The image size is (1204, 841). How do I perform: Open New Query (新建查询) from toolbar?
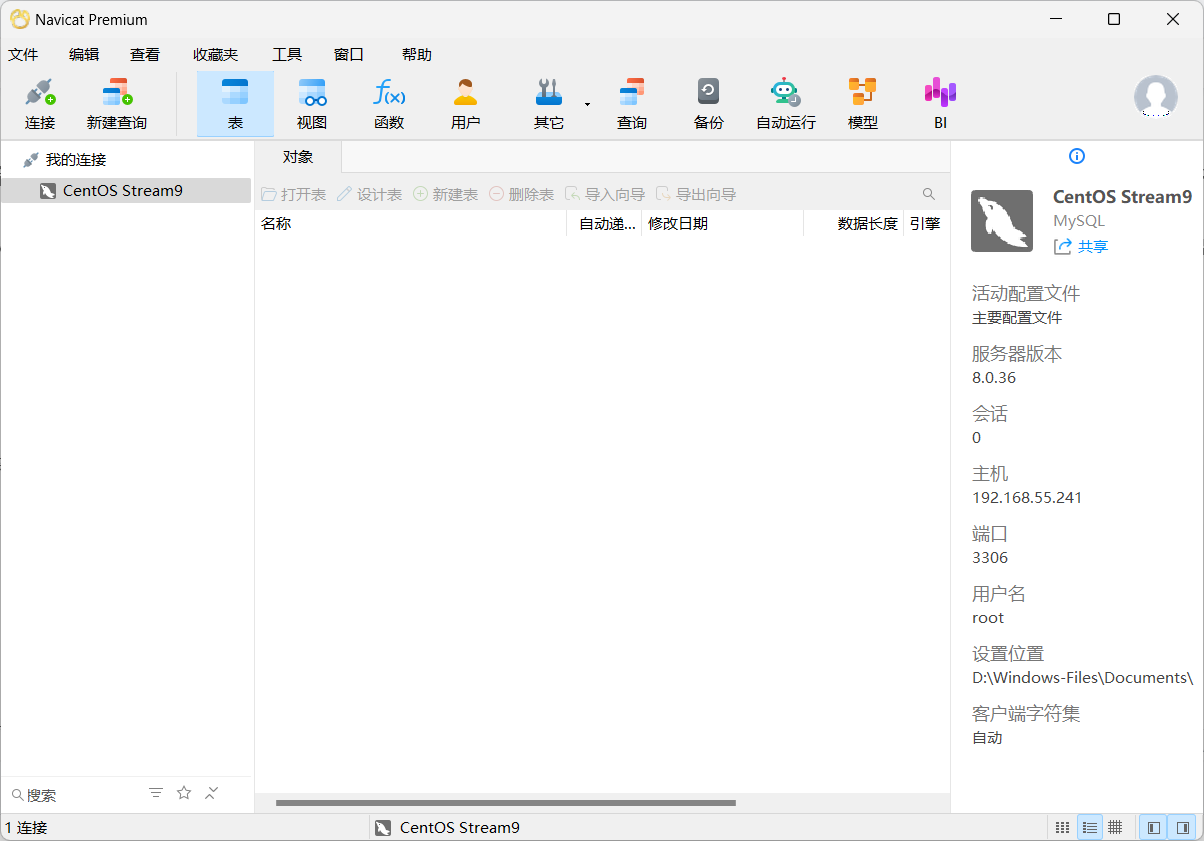(x=117, y=104)
